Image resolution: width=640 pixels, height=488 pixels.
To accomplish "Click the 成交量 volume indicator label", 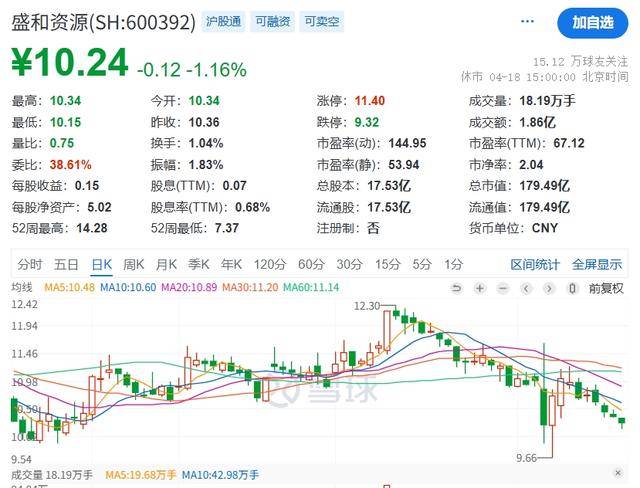I will 50,474.
